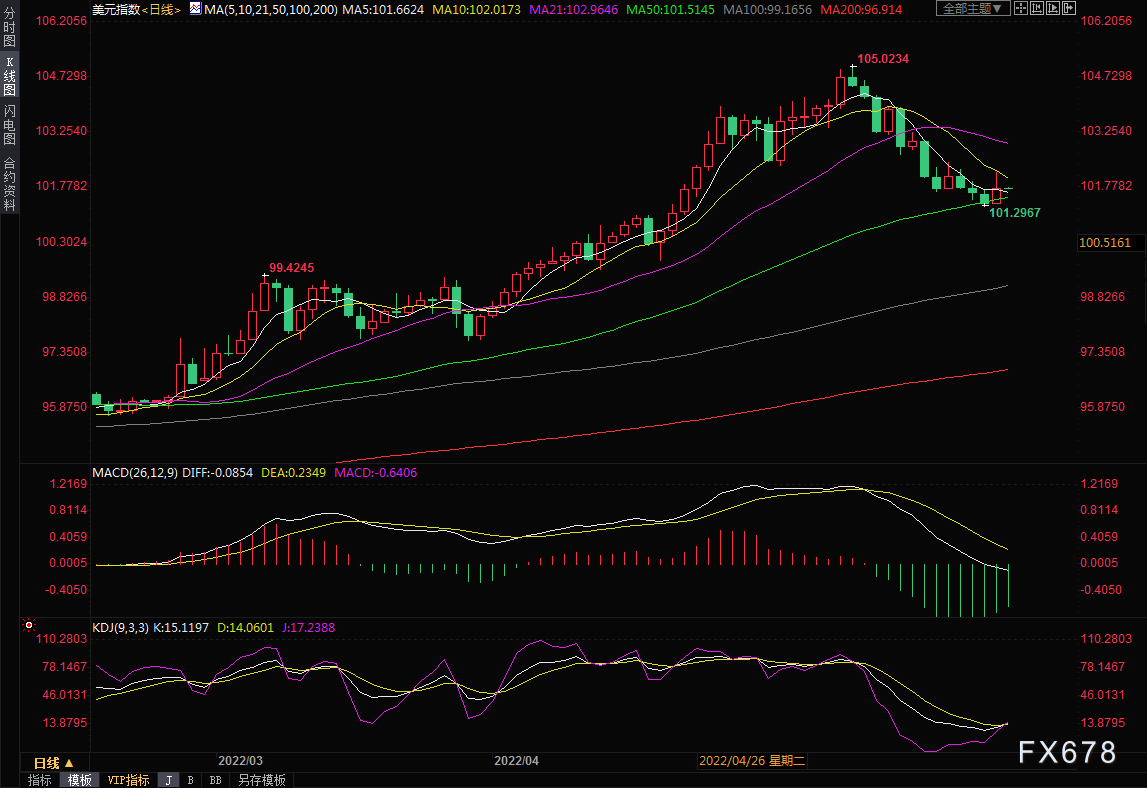
Task: Select the 指标 bottom tab
Action: coord(40,780)
